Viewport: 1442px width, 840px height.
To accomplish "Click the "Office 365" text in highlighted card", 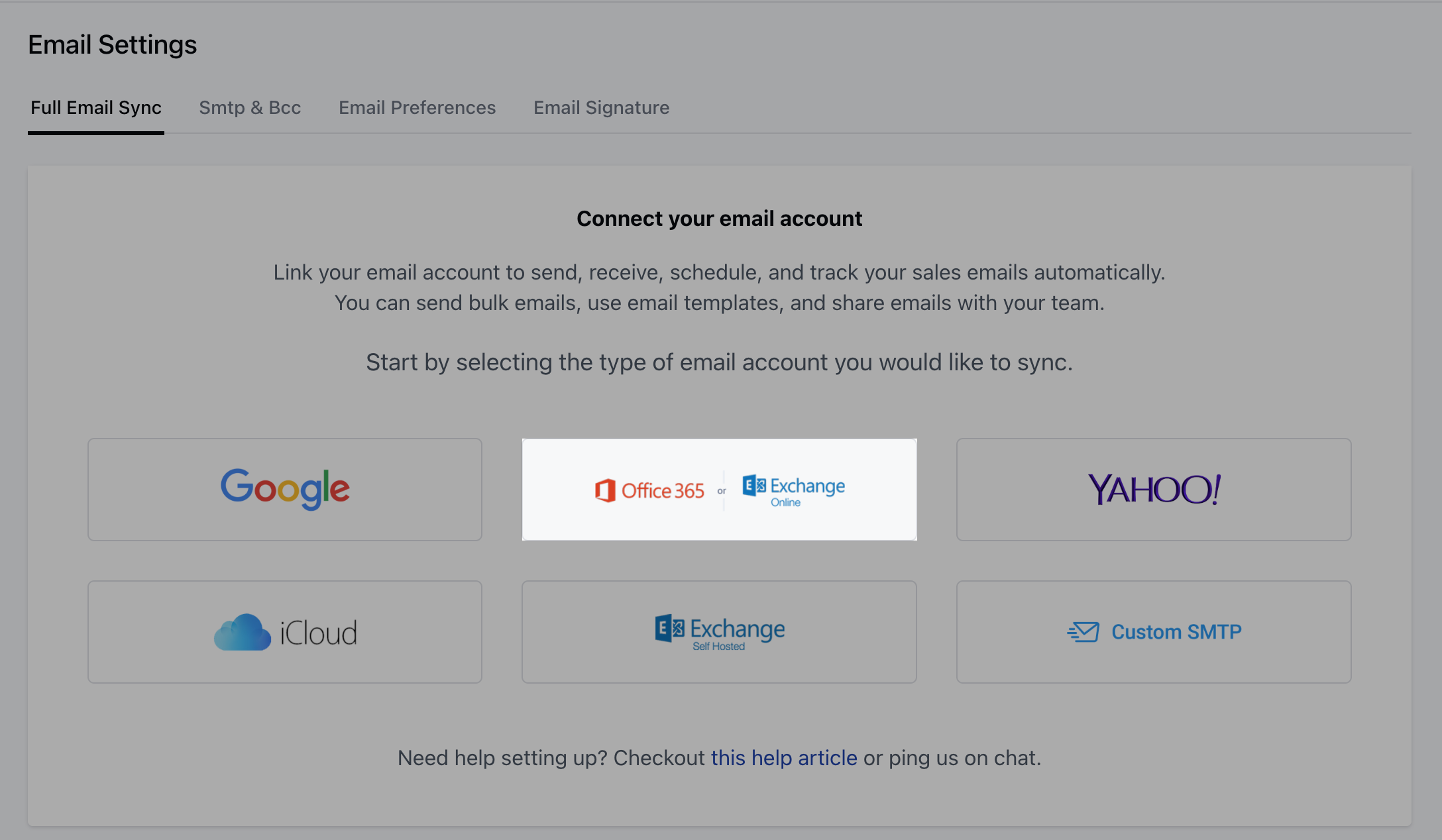I will [x=663, y=491].
